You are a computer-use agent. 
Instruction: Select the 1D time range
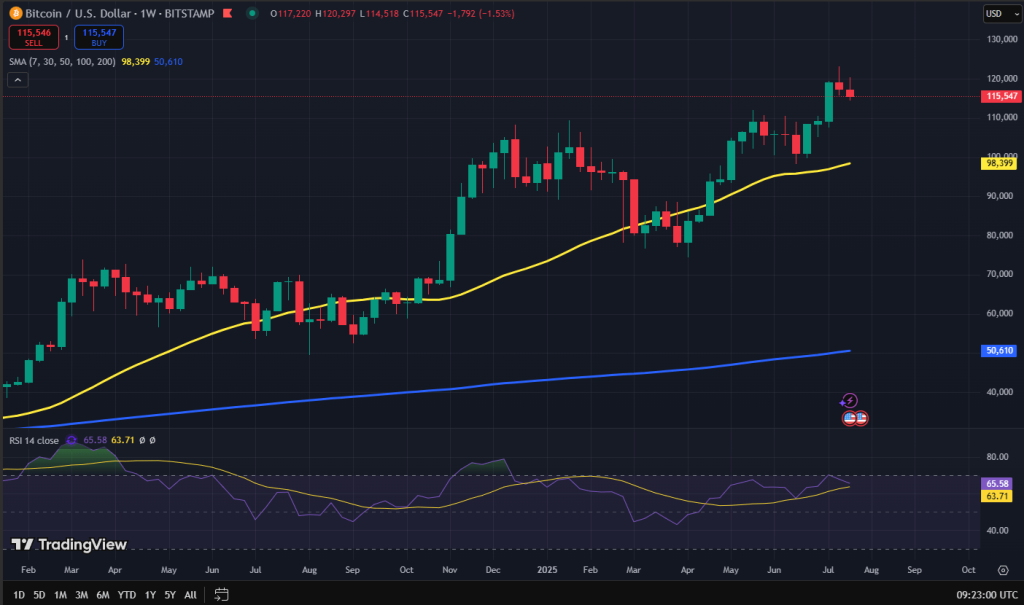19,594
